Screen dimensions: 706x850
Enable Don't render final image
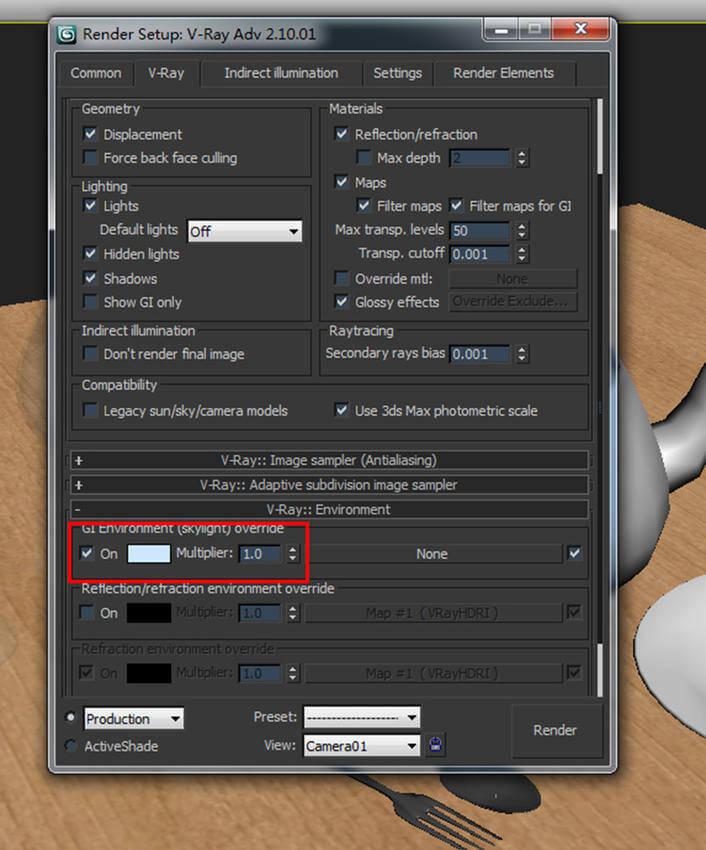coord(90,353)
